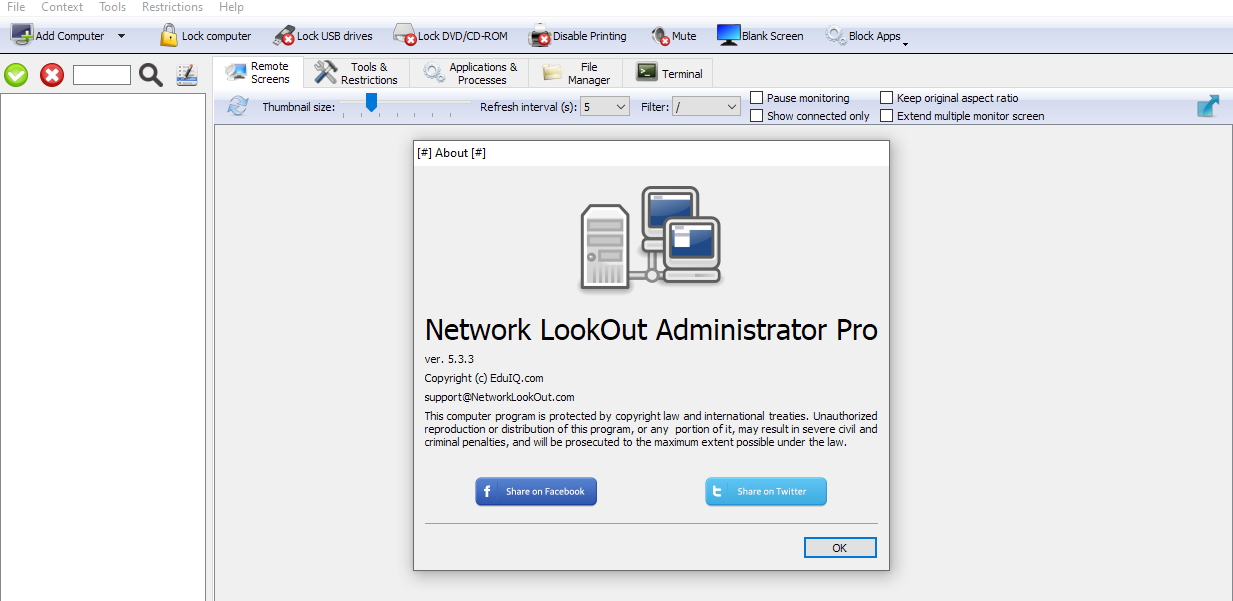
Task: Click the Lock DVD/CD-ROM toolbar button
Action: 450,36
